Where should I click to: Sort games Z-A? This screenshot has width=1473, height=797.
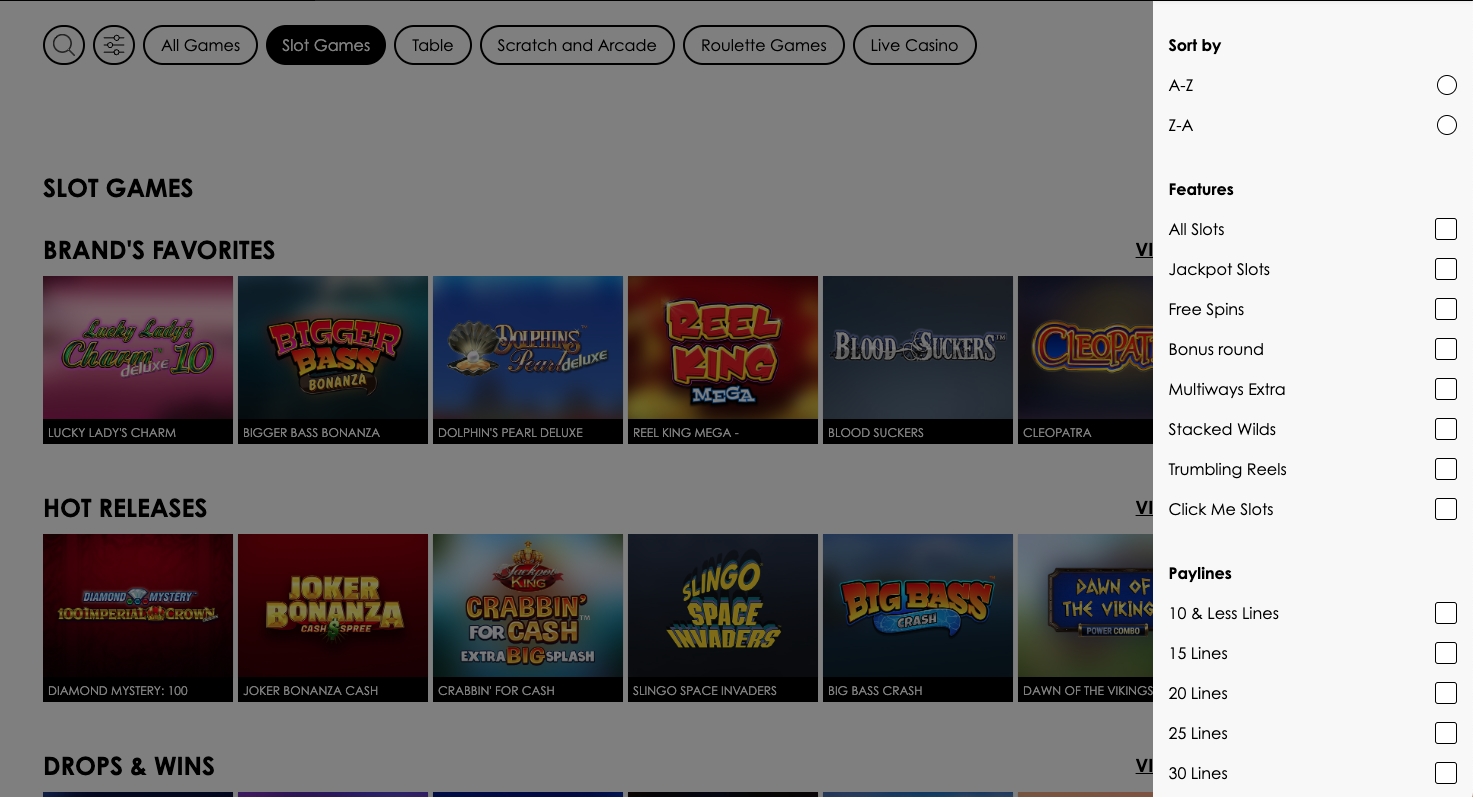(x=1446, y=125)
